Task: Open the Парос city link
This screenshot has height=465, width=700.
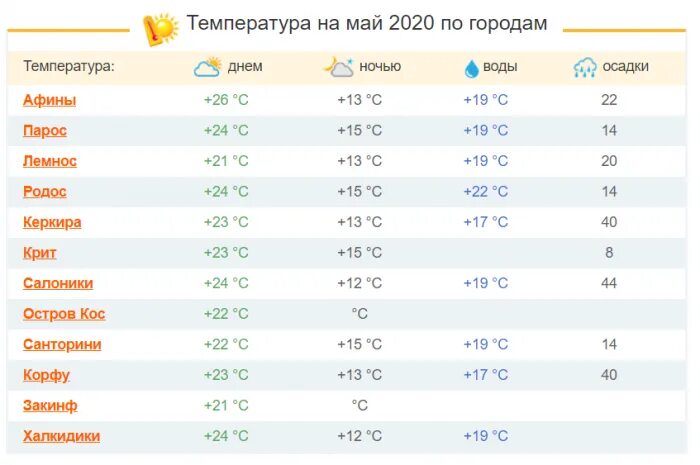Action: click(x=46, y=130)
